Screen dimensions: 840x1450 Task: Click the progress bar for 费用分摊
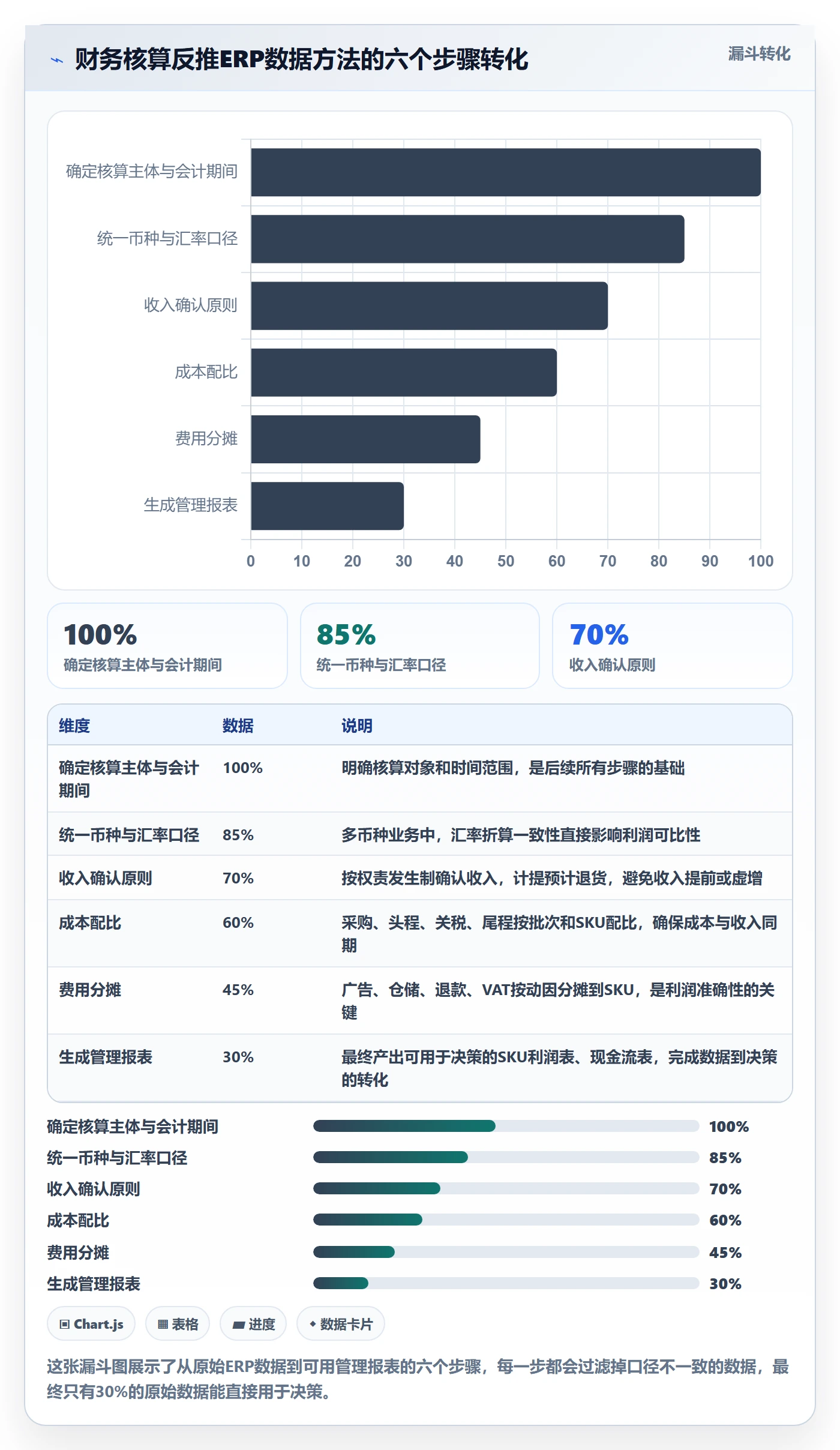pyautogui.click(x=506, y=1252)
